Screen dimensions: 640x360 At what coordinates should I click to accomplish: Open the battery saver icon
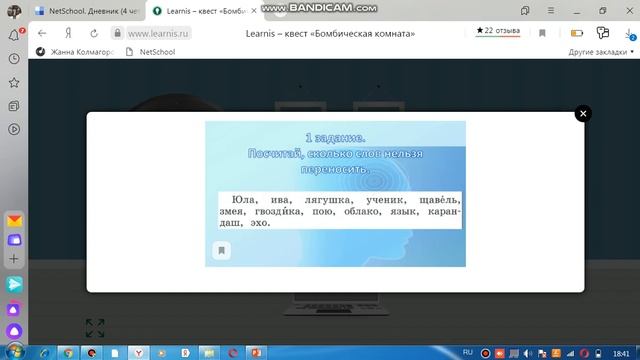[577, 33]
